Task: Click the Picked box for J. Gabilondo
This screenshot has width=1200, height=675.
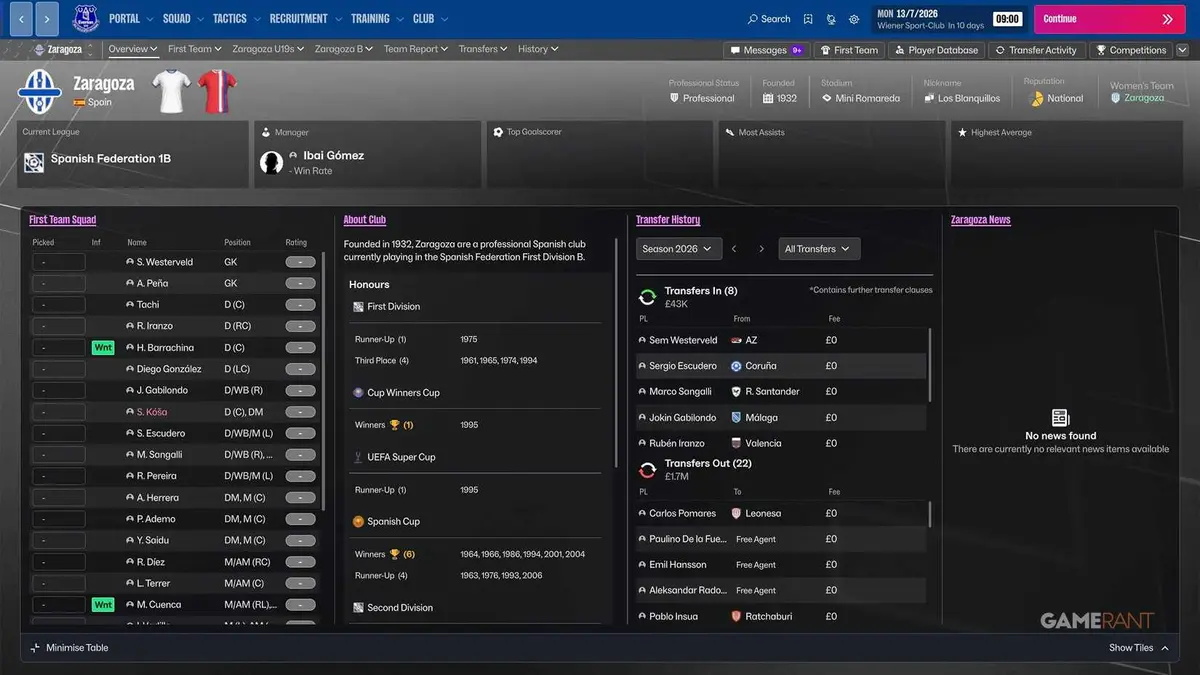Action: (x=58, y=391)
